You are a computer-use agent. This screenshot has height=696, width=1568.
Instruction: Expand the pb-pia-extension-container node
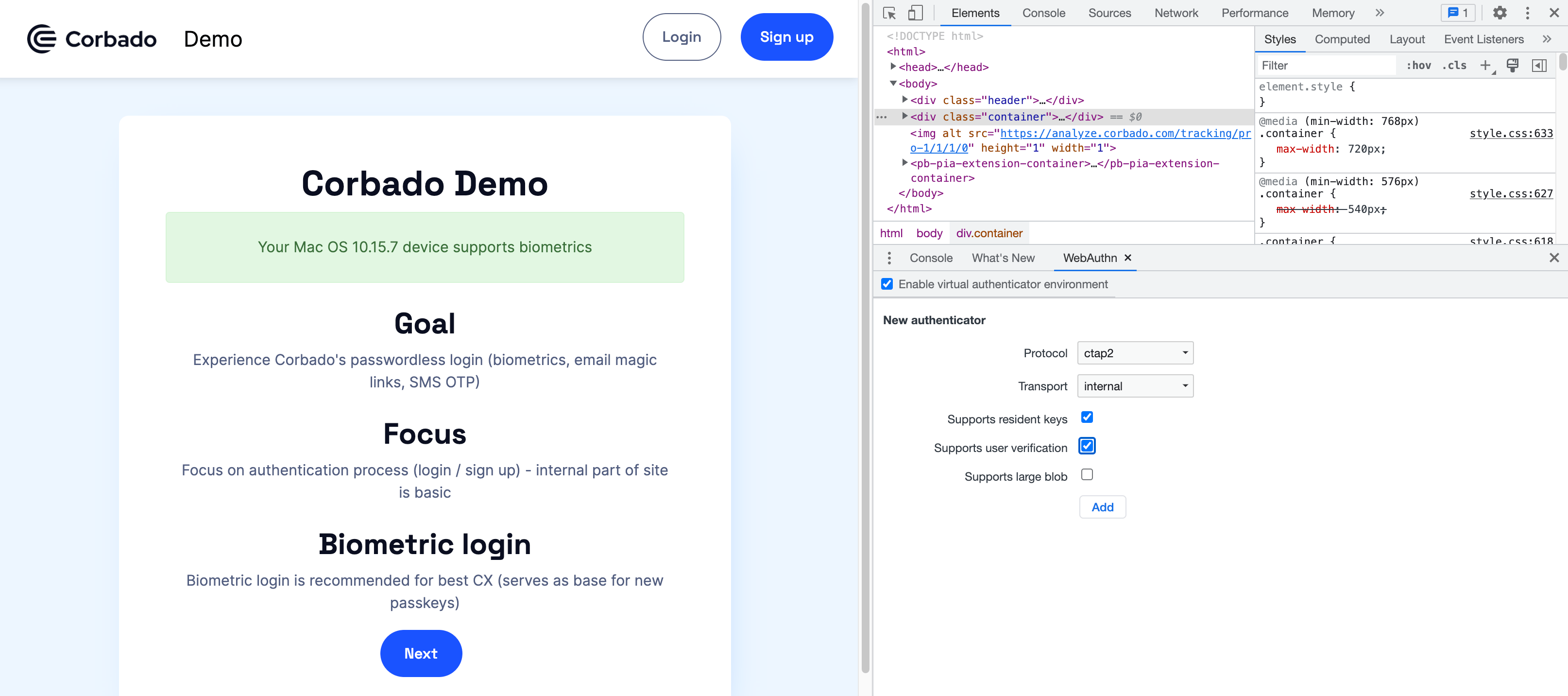coord(904,163)
